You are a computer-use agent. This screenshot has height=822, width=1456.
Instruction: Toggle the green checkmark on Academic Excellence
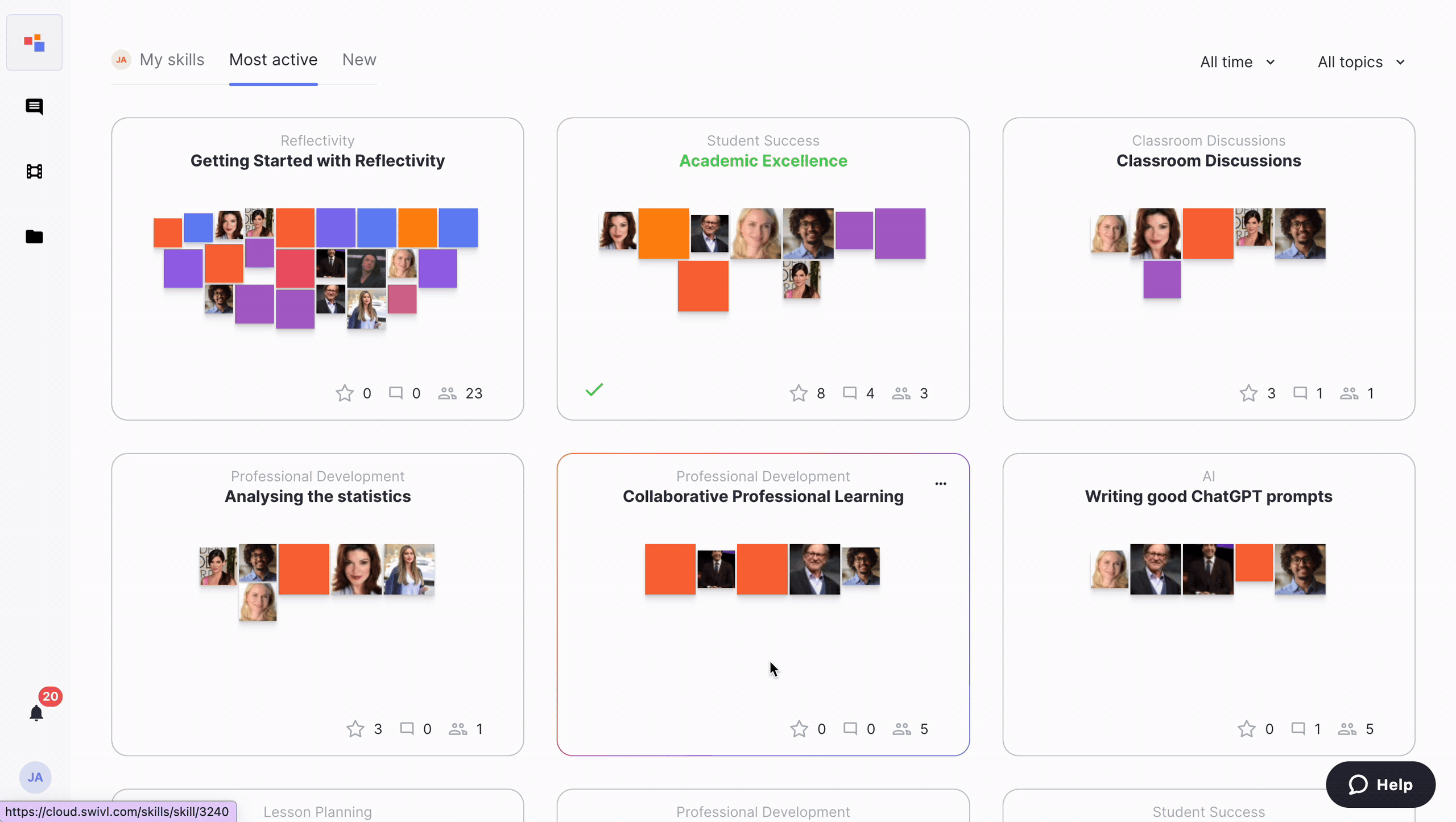[x=594, y=391]
